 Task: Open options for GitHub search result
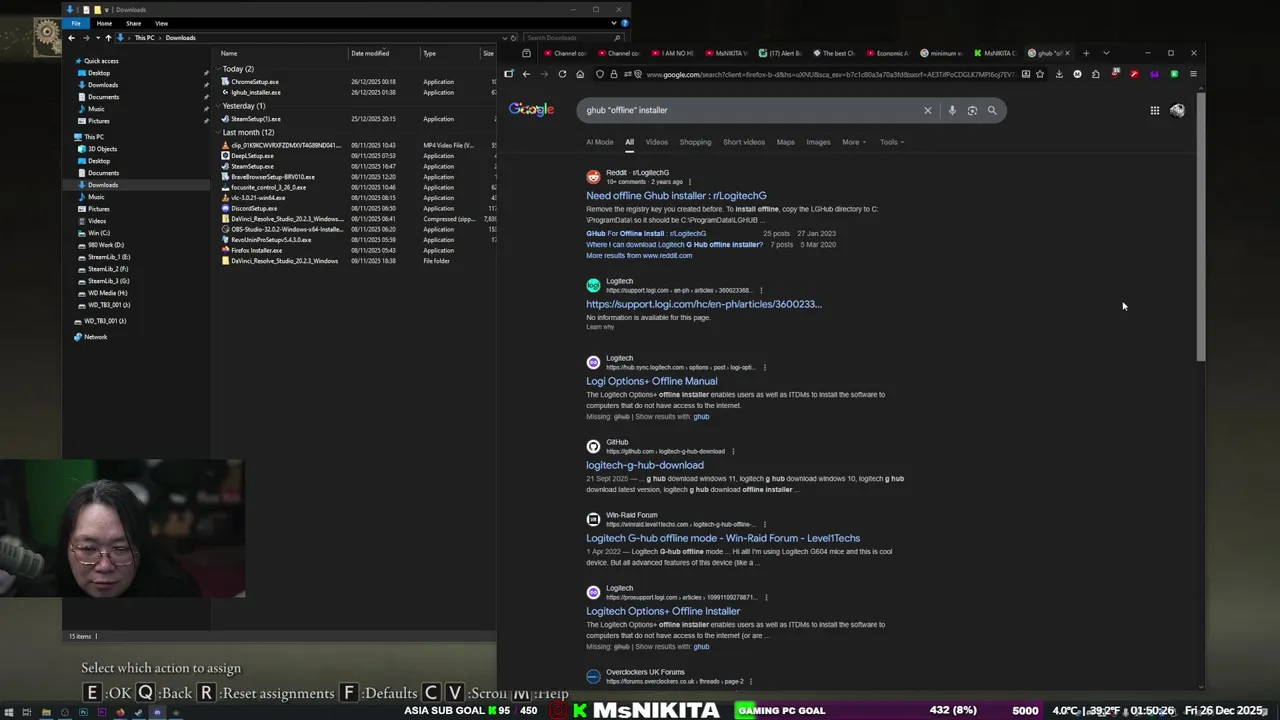tap(733, 451)
